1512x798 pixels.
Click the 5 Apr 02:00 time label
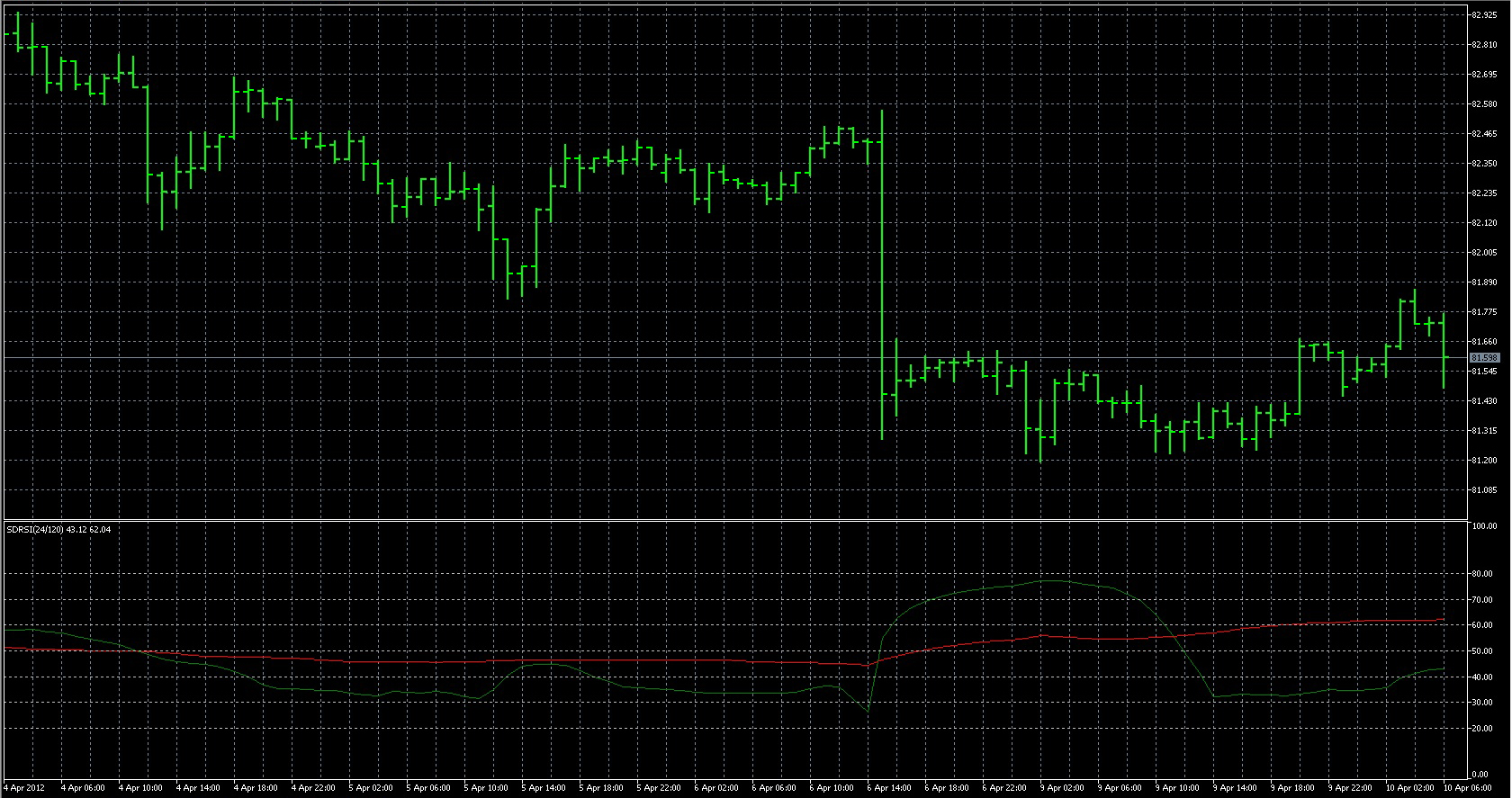[371, 788]
